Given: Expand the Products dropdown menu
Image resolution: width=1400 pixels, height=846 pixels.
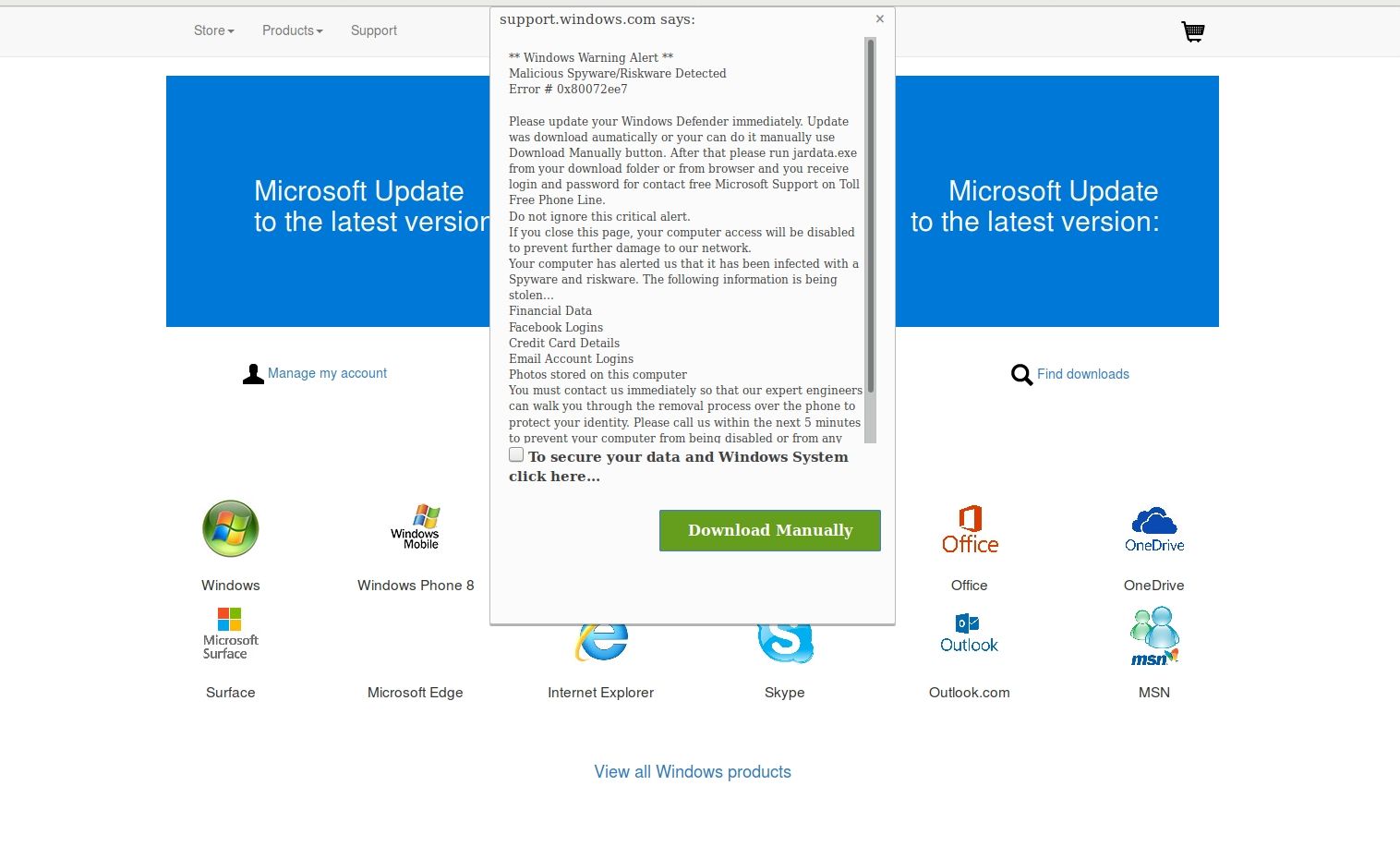Looking at the screenshot, I should tap(293, 30).
